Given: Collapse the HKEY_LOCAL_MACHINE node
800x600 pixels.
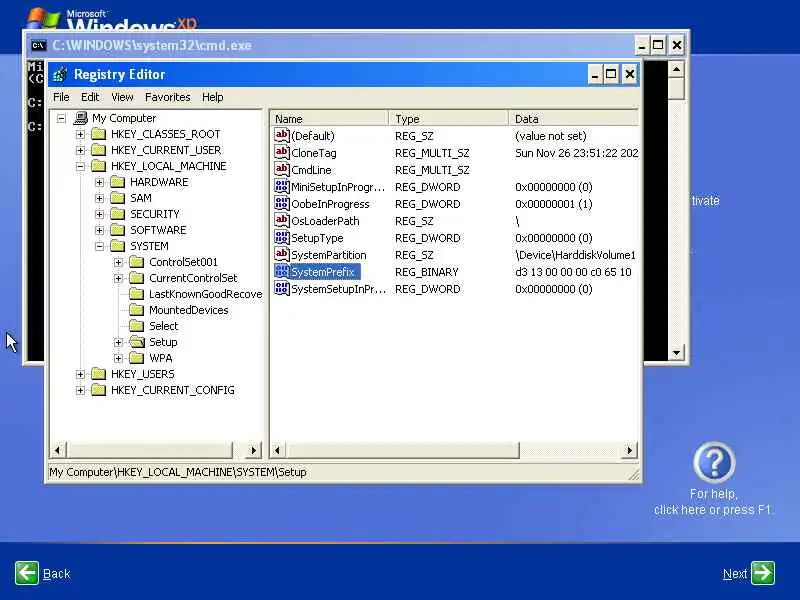Looking at the screenshot, I should 80,166.
